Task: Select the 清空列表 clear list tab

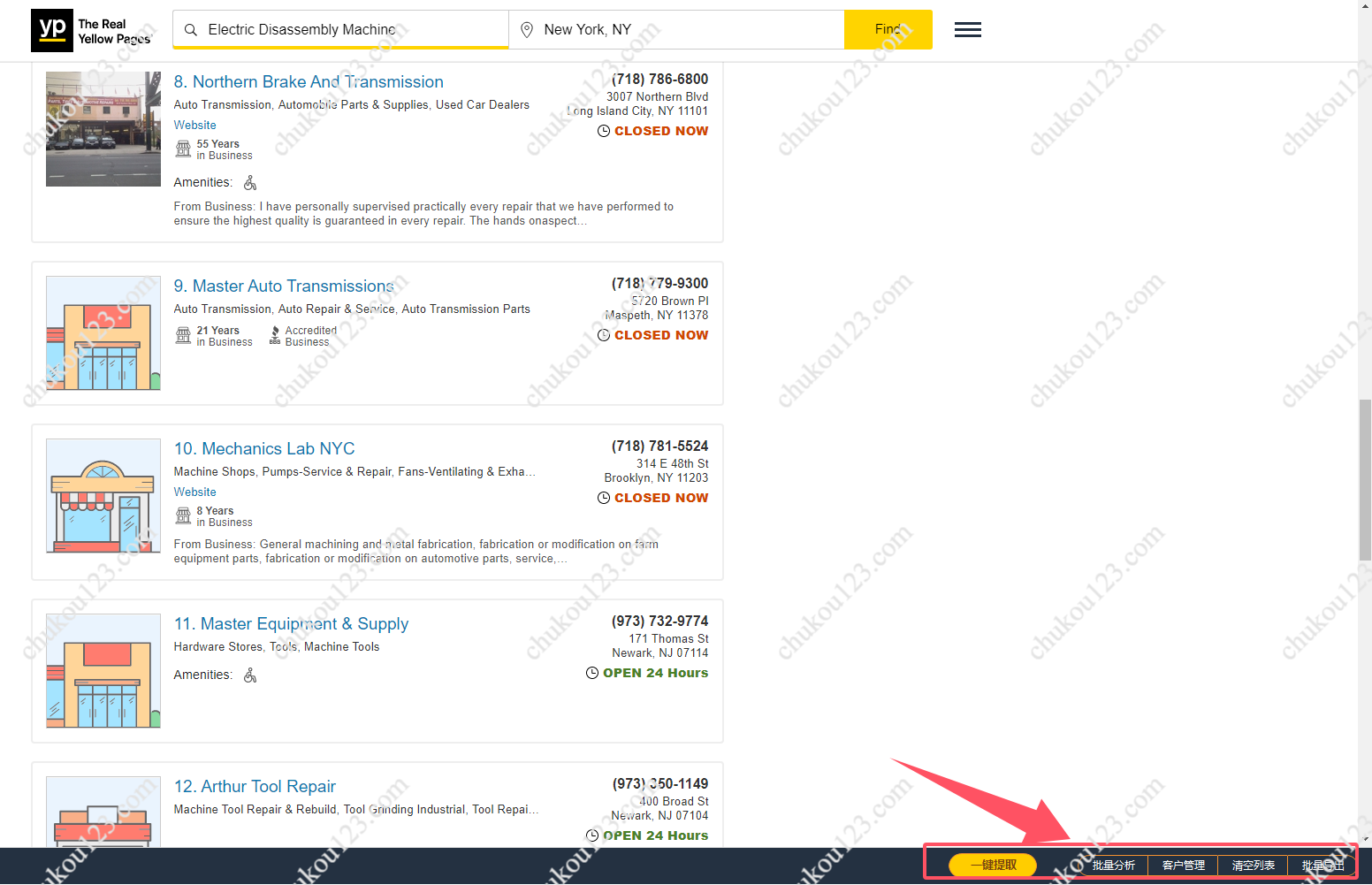Action: [1254, 865]
